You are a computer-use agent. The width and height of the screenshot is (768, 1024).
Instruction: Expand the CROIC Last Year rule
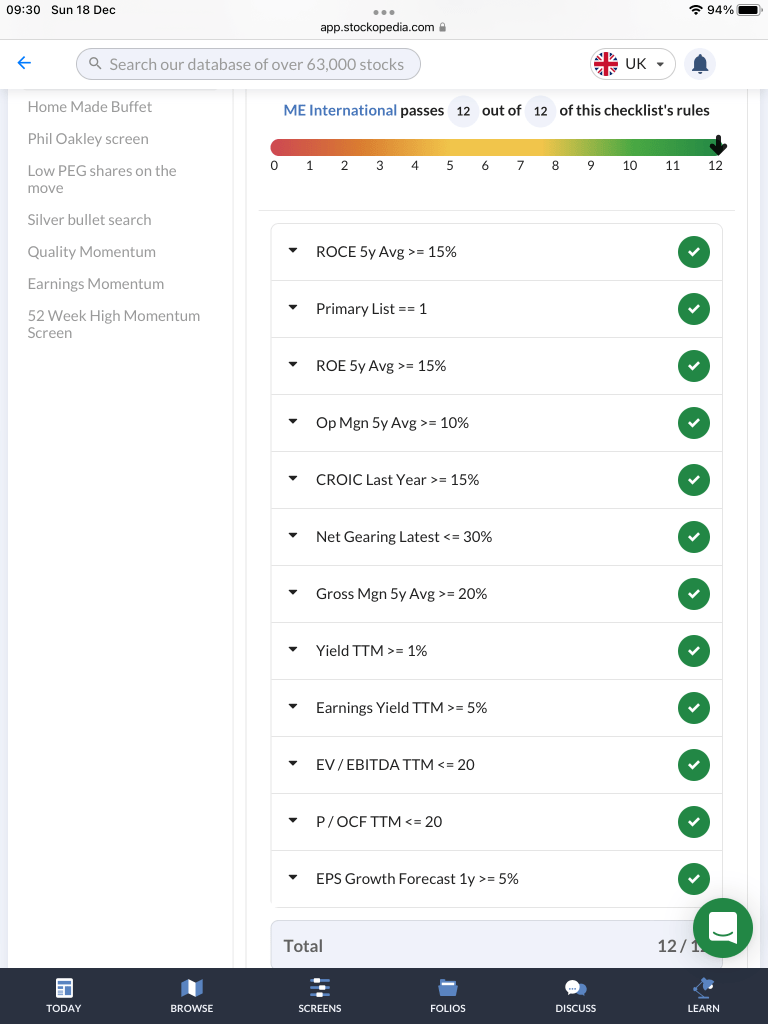pyautogui.click(x=293, y=479)
